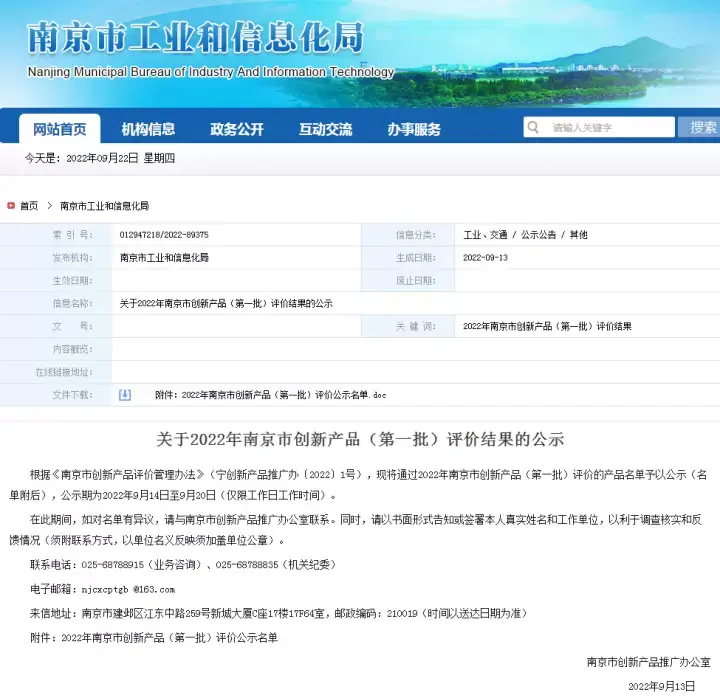720x699 pixels.
Task: Click the breadcrumb chevron separator arrow
Action: point(49,206)
